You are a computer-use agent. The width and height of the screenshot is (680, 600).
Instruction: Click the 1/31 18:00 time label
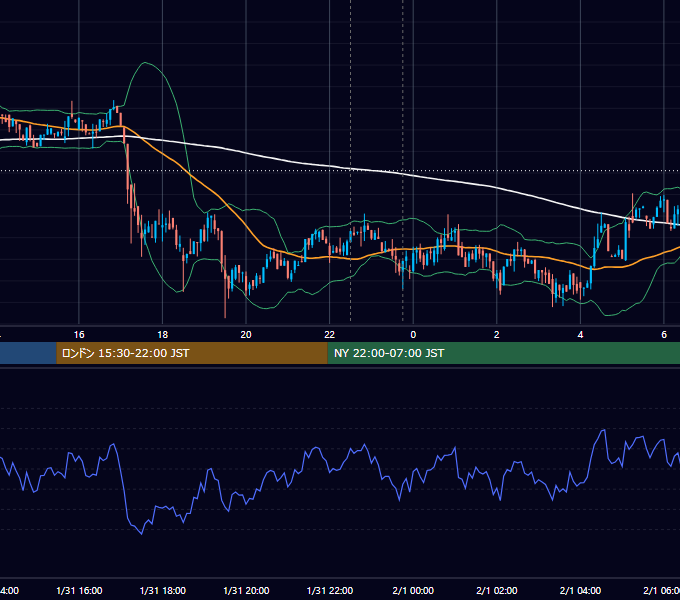click(163, 590)
